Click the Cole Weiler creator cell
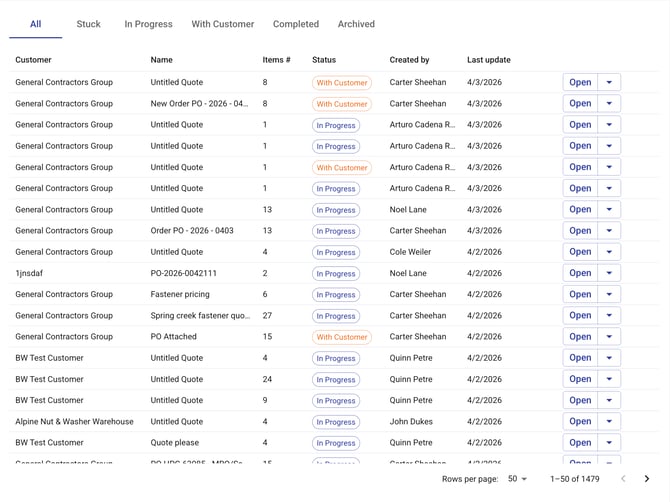This screenshot has height=502, width=670. point(410,252)
